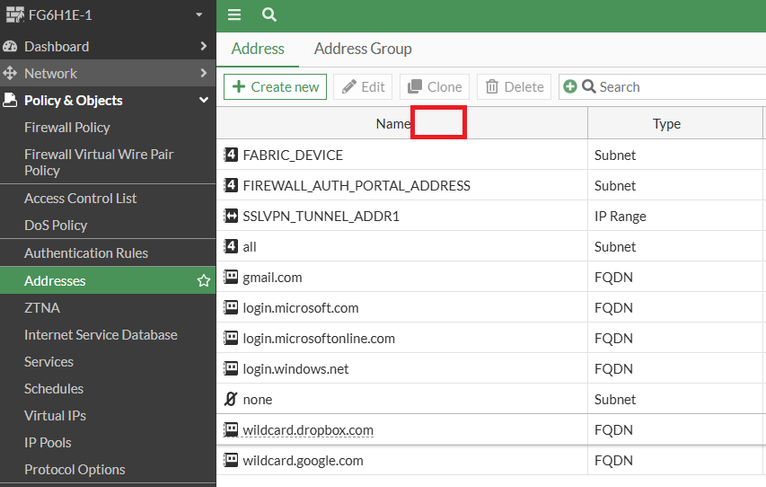Click the FABRIC_DEVICE subnet icon
766x487 pixels.
coord(231,155)
